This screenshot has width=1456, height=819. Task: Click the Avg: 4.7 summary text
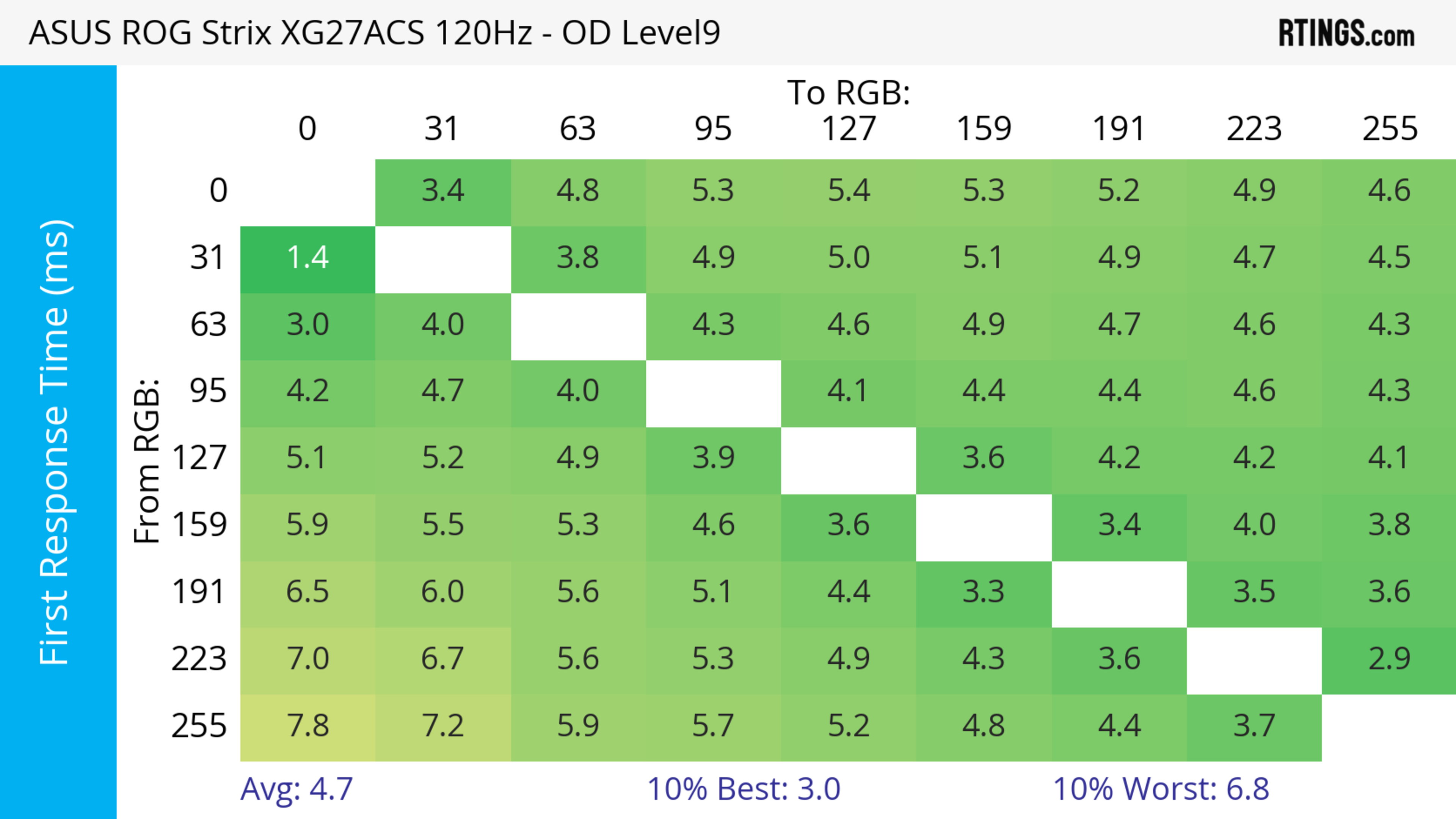point(297,789)
